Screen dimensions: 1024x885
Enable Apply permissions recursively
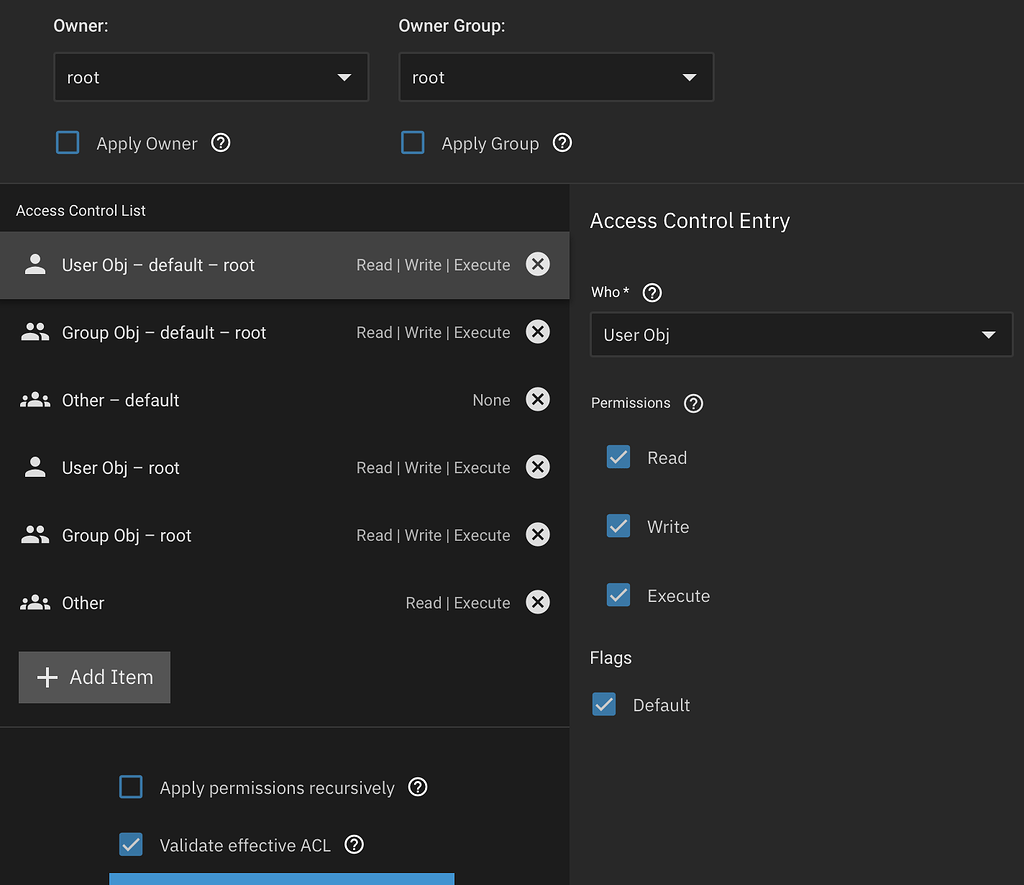pyautogui.click(x=131, y=787)
